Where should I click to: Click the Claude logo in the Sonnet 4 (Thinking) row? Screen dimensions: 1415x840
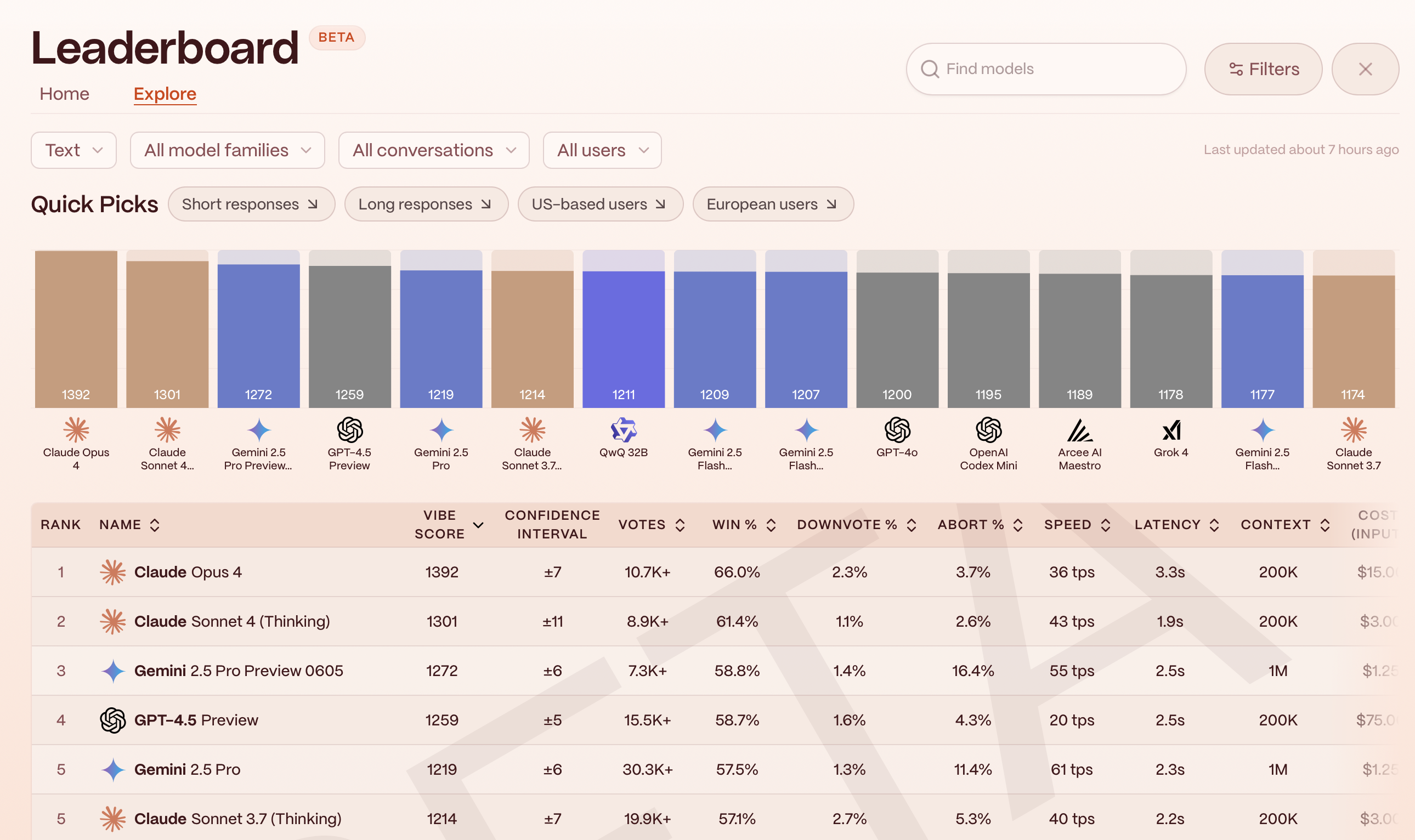pyautogui.click(x=112, y=622)
